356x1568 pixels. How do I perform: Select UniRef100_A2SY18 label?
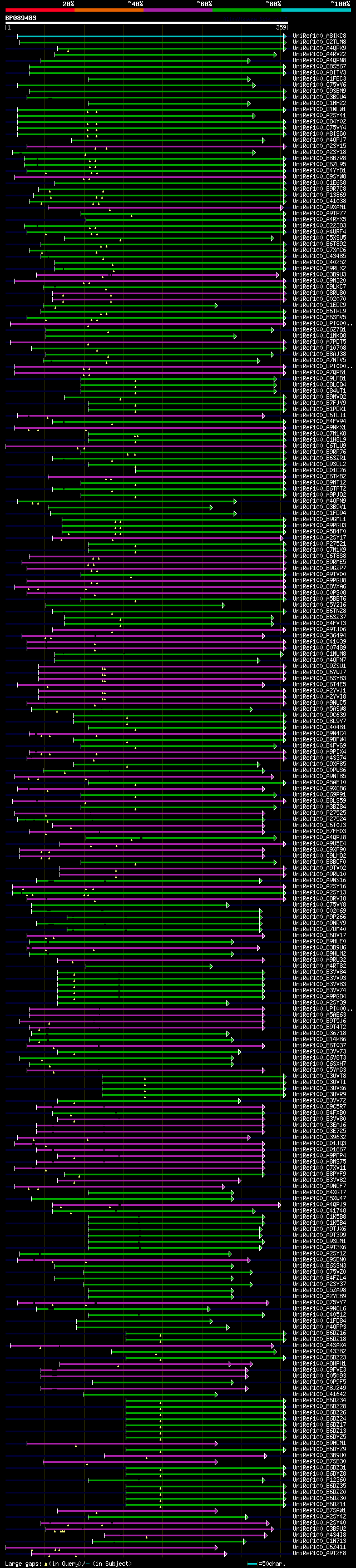click(x=319, y=152)
